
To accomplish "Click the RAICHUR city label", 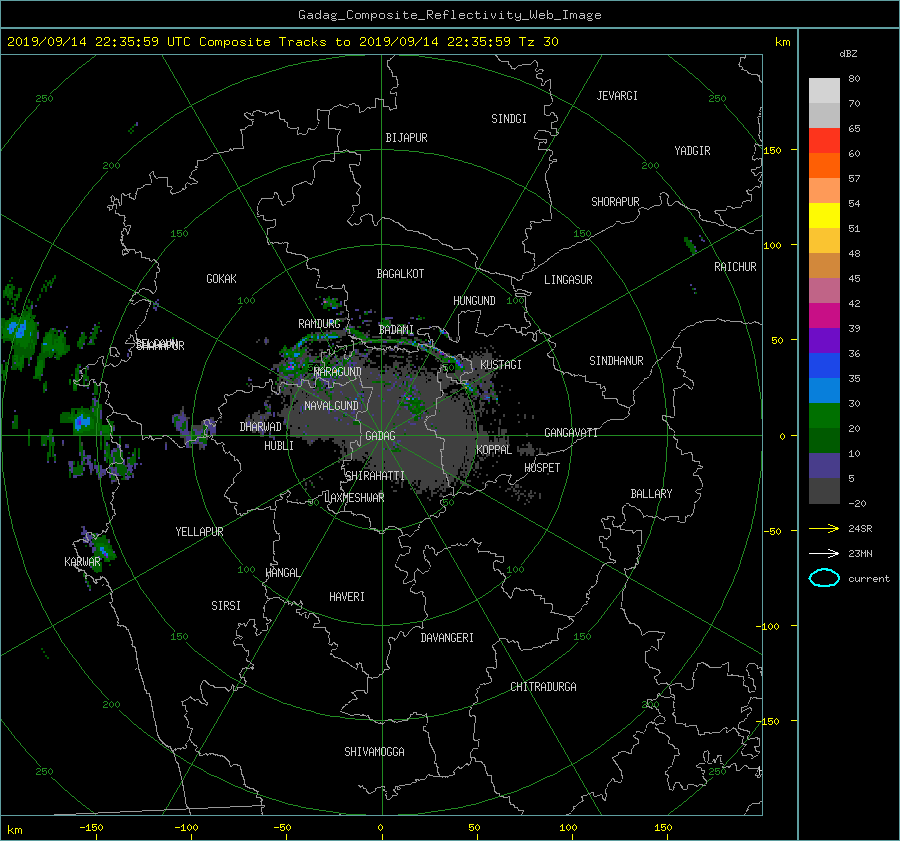I will pos(735,267).
